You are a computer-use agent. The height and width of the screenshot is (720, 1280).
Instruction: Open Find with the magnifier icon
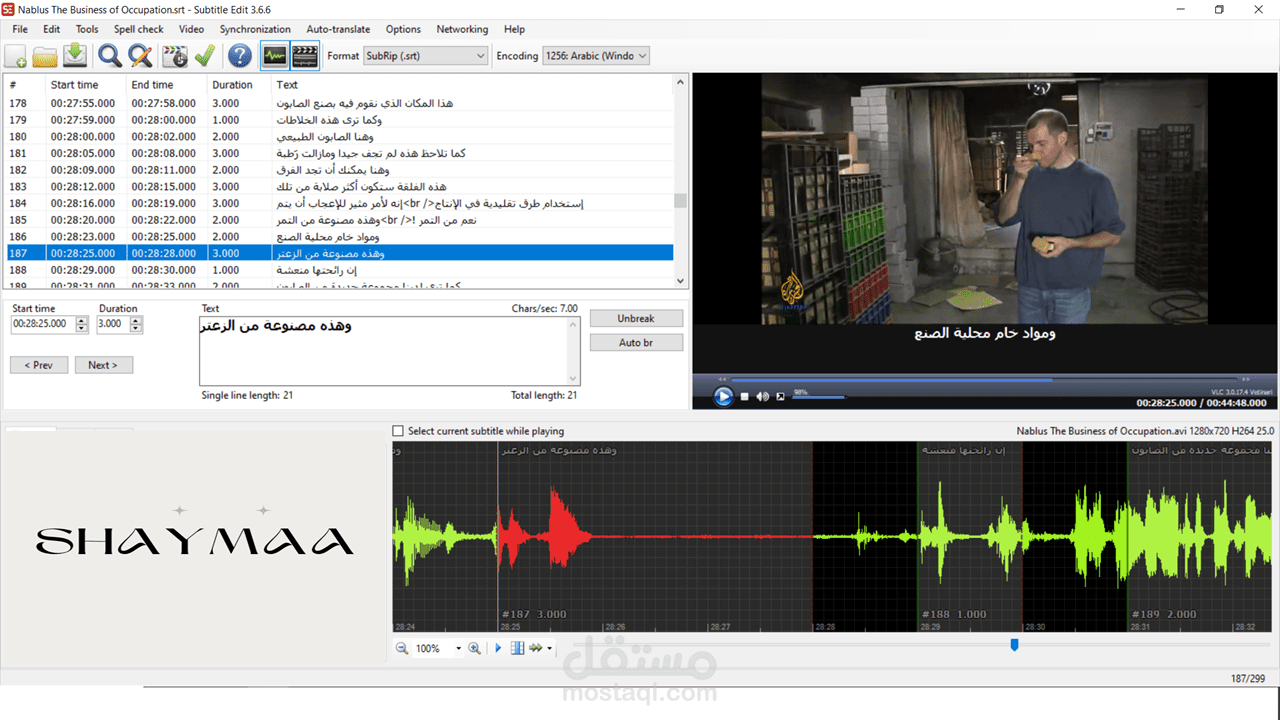(110, 56)
